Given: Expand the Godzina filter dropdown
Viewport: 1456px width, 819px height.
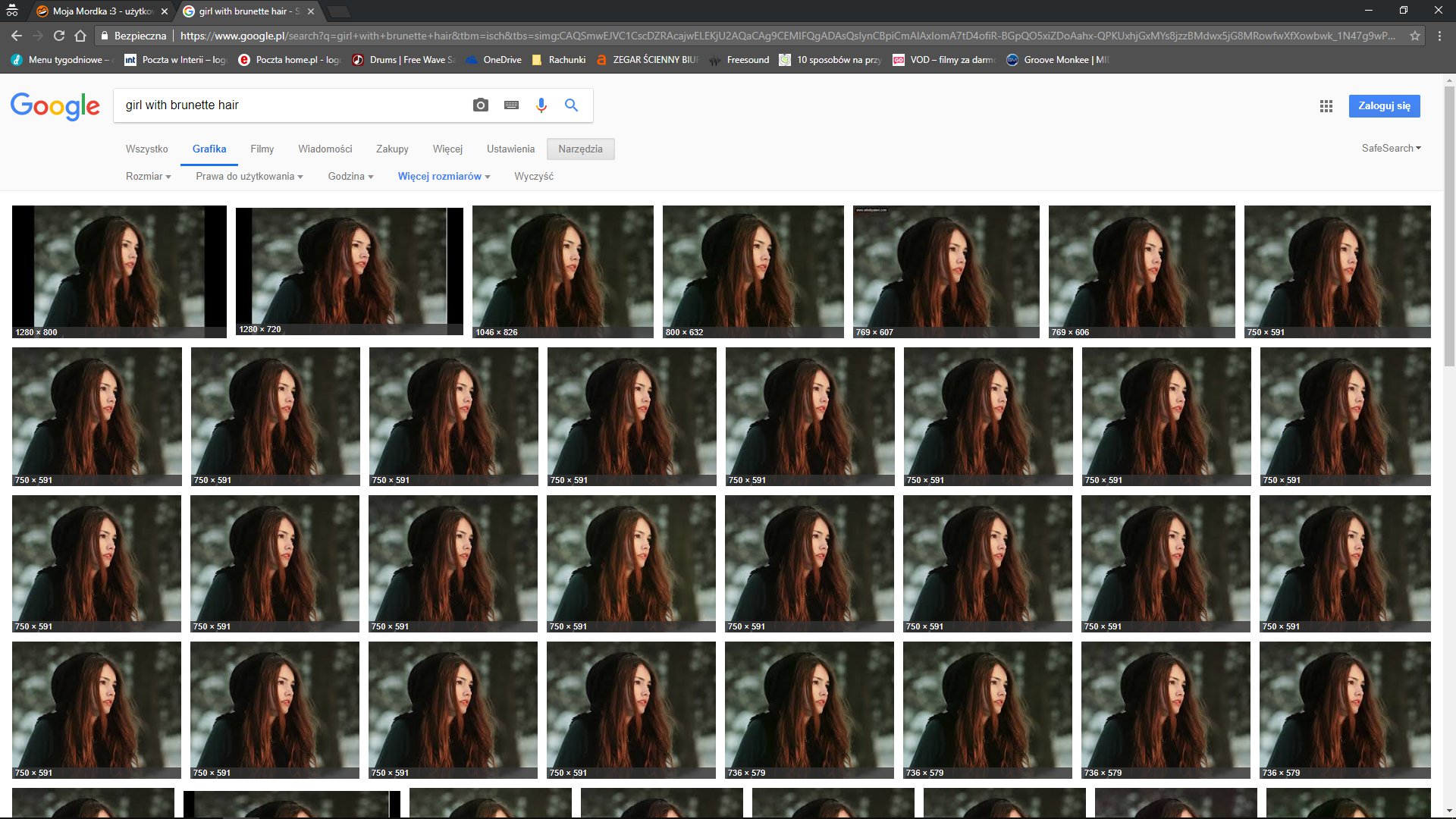Looking at the screenshot, I should coord(351,177).
